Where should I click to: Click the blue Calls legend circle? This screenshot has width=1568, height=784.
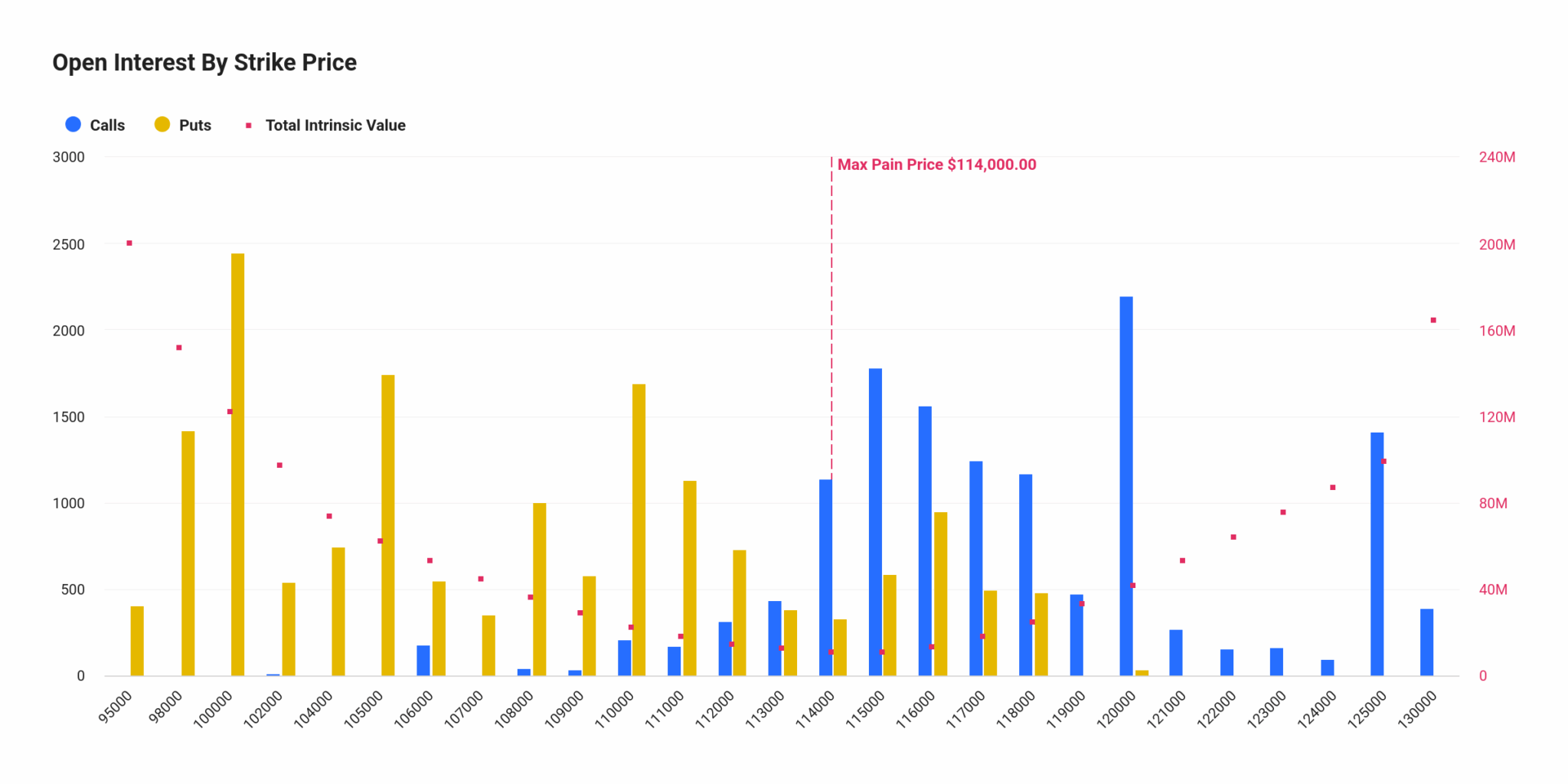pos(73,124)
